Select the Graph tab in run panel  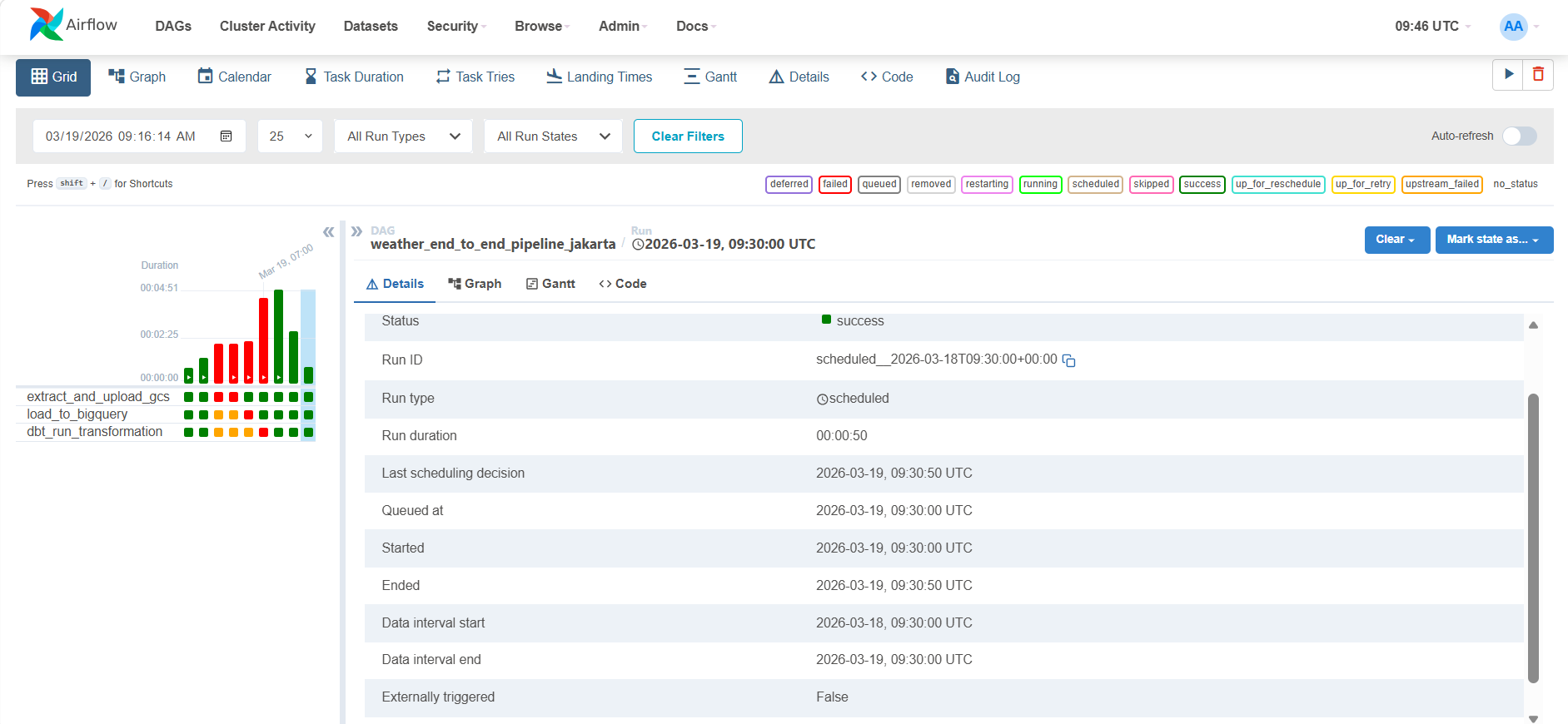[x=475, y=284]
